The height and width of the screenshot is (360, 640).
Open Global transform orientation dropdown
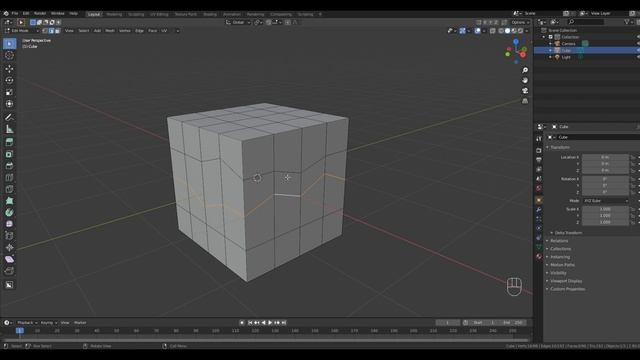tap(238, 22)
